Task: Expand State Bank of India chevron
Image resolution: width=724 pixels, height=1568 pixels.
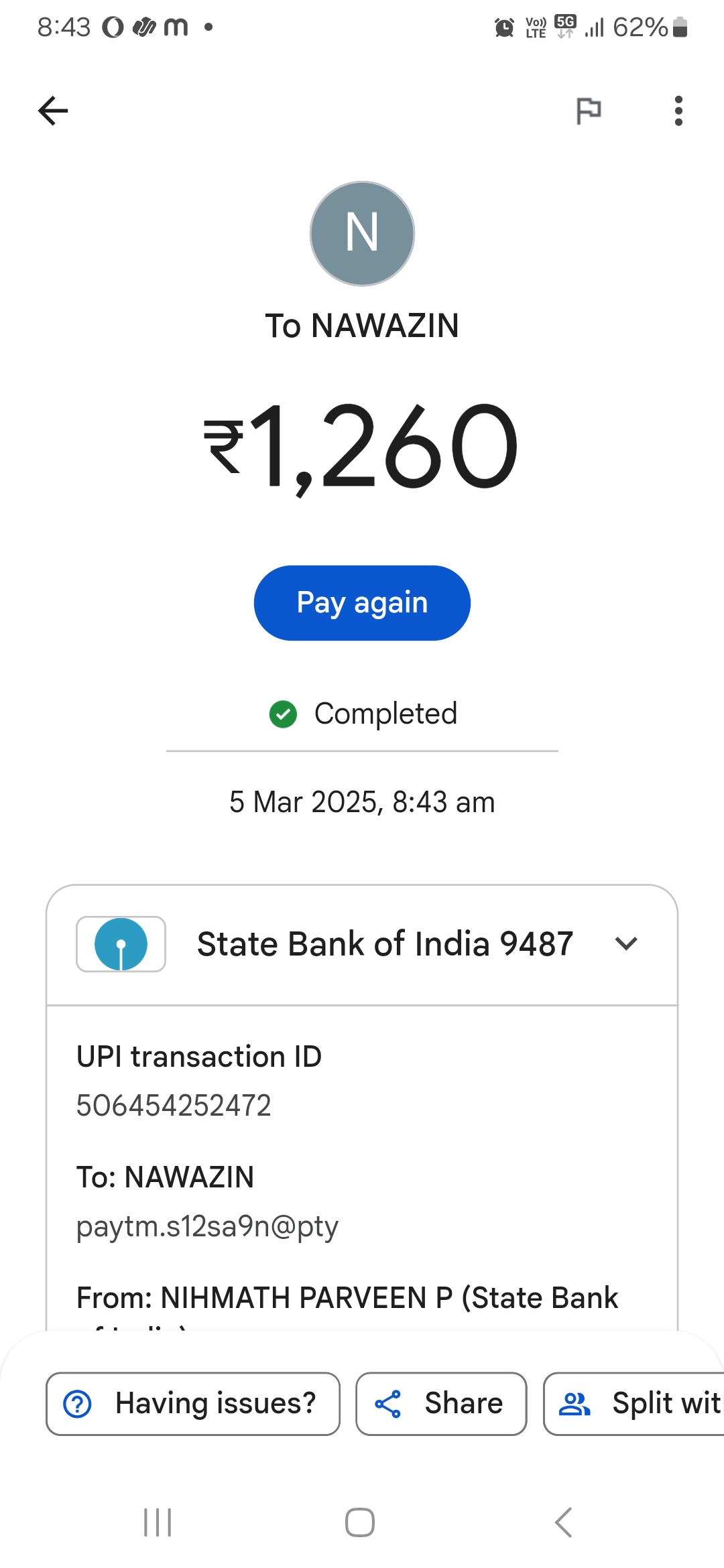Action: click(x=626, y=944)
